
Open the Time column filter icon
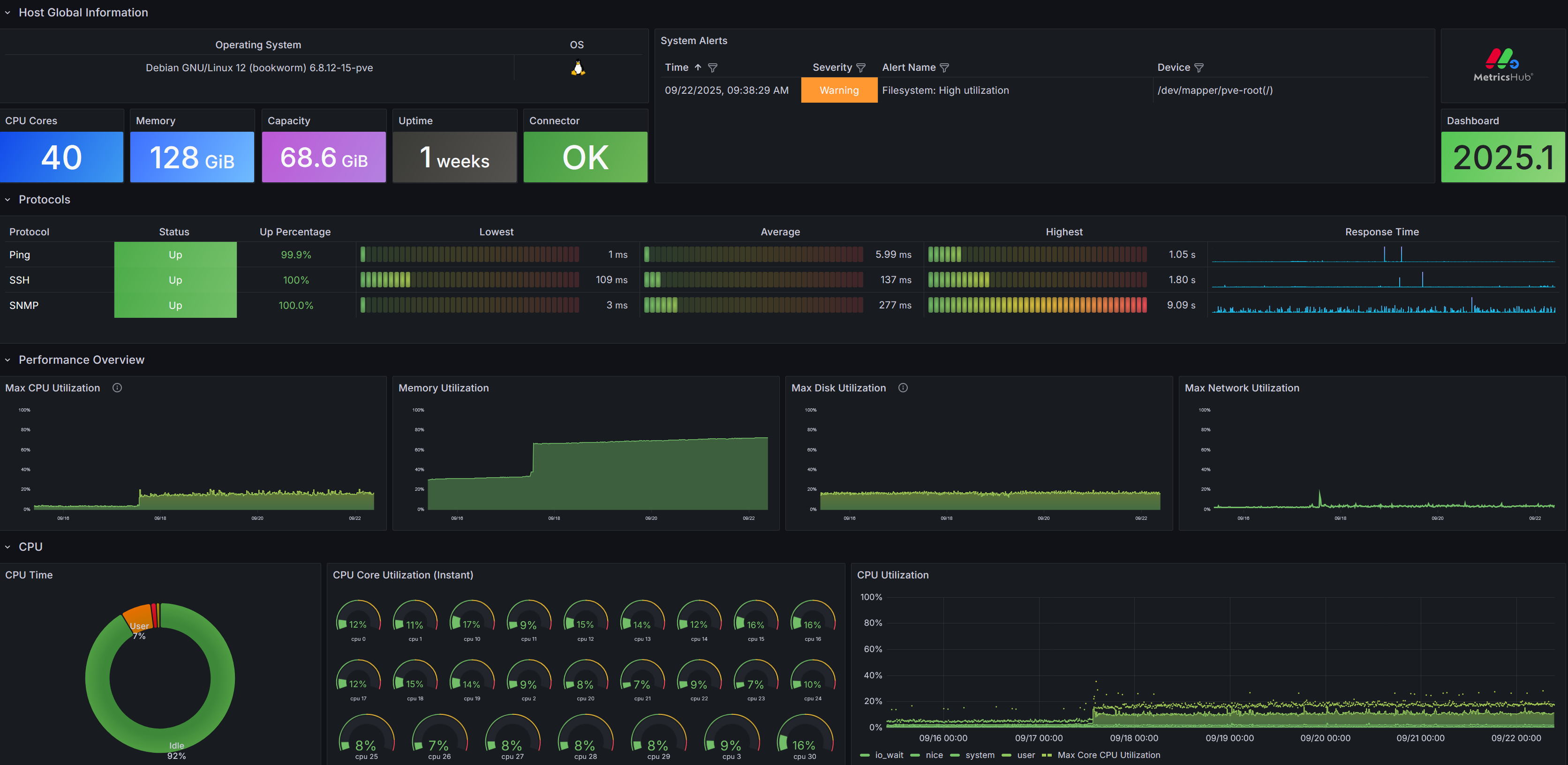(x=713, y=67)
